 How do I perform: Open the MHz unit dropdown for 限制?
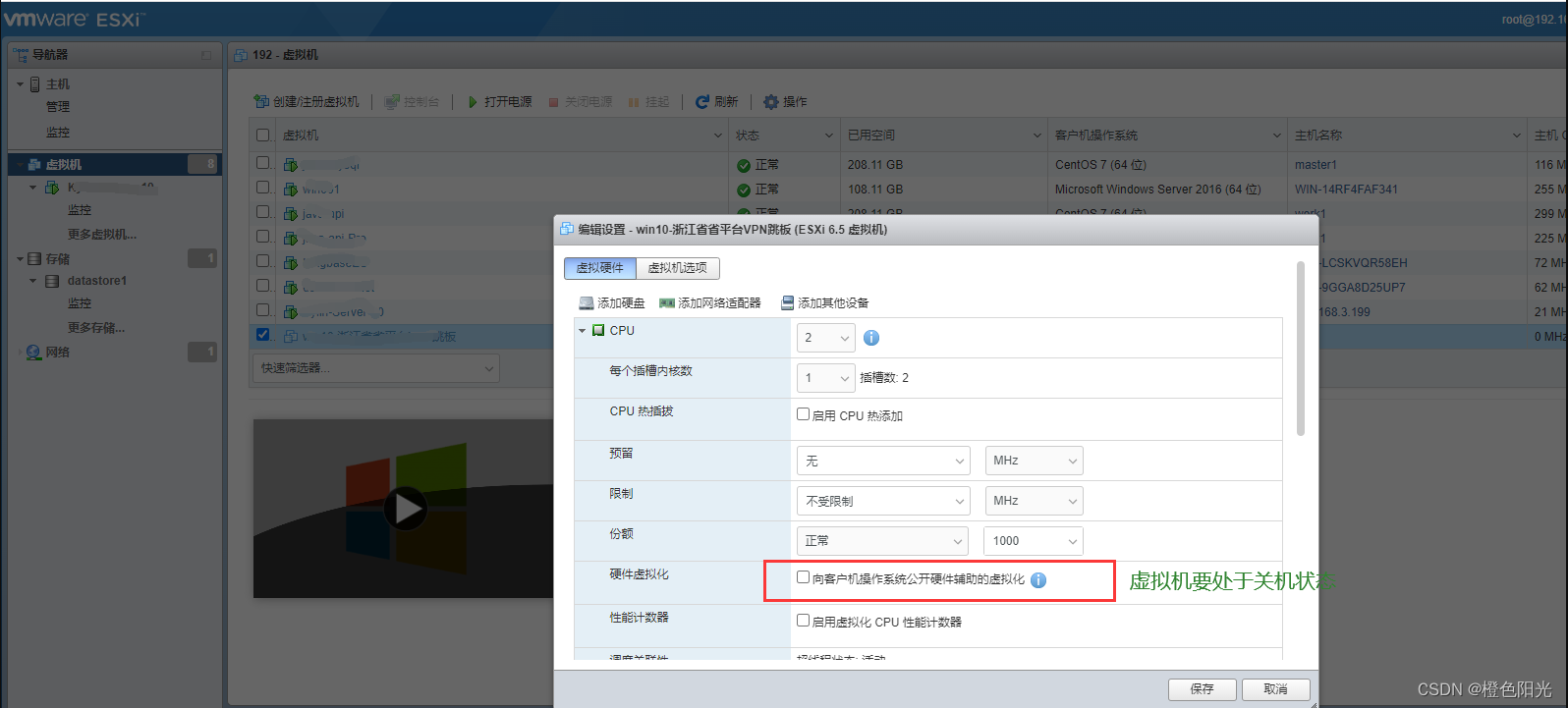coord(1034,501)
